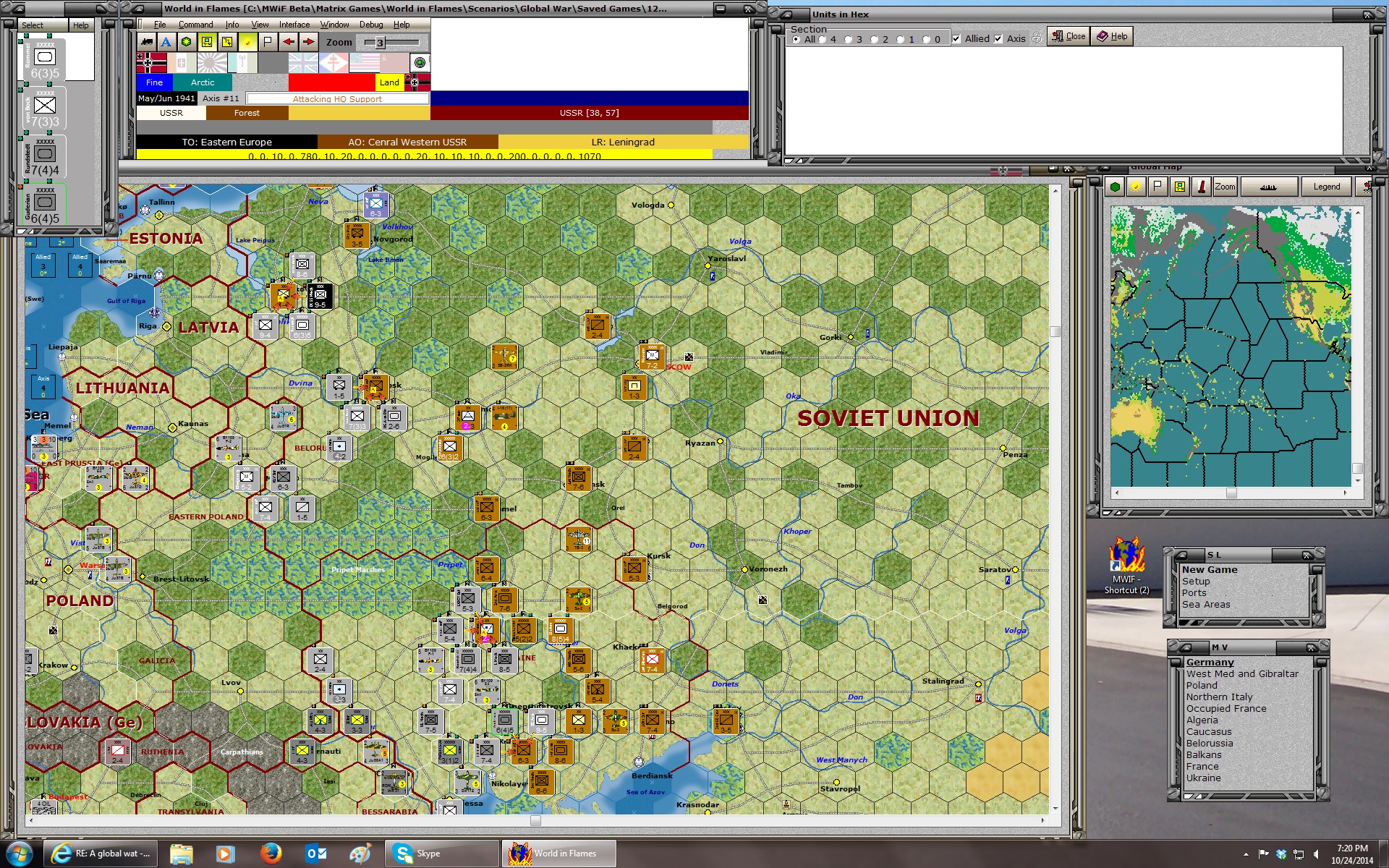The image size is (1389, 868).
Task: Click the Legend button on Global Map
Action: [x=1326, y=187]
